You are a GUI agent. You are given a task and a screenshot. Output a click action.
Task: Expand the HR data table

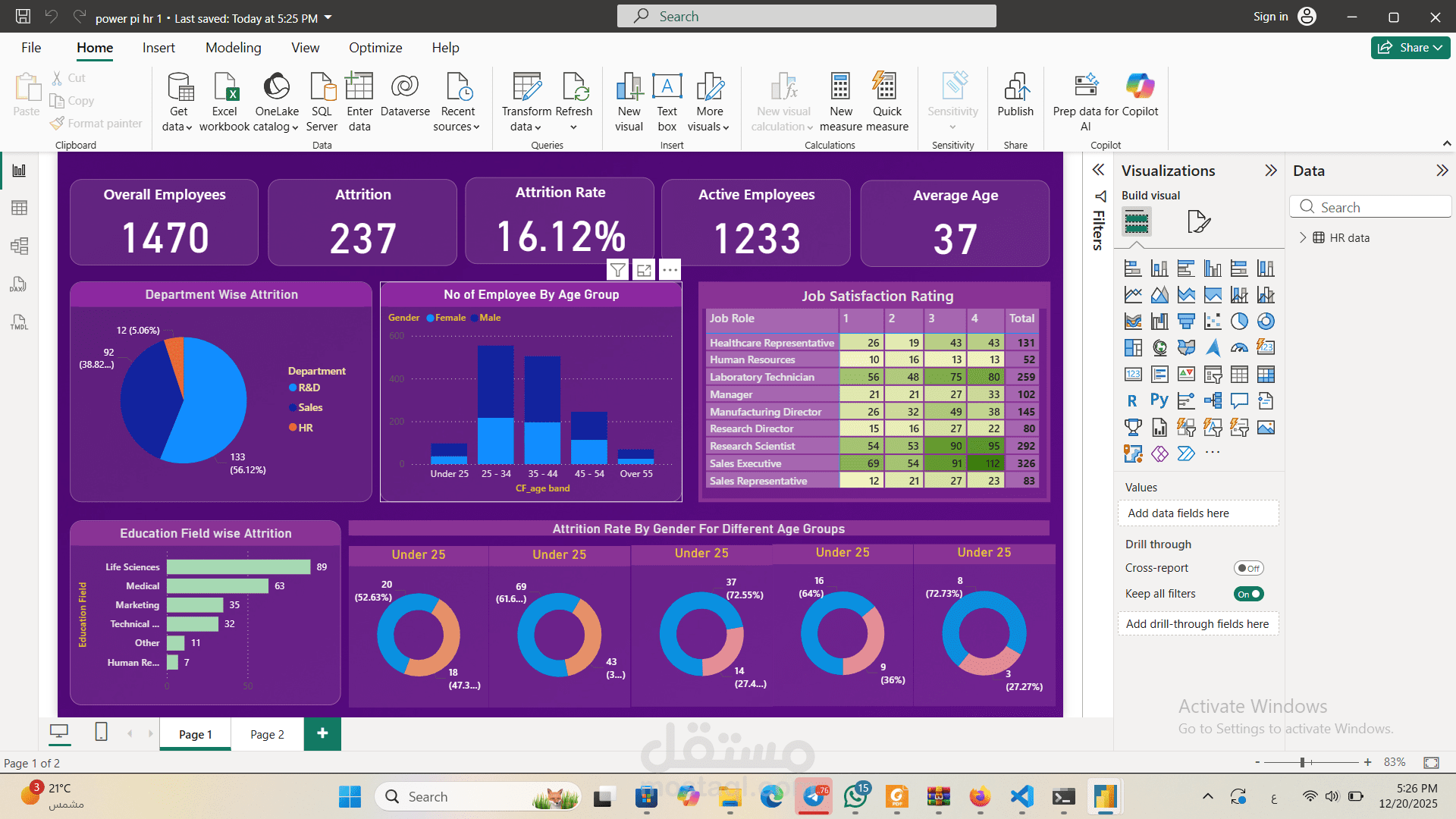1304,237
